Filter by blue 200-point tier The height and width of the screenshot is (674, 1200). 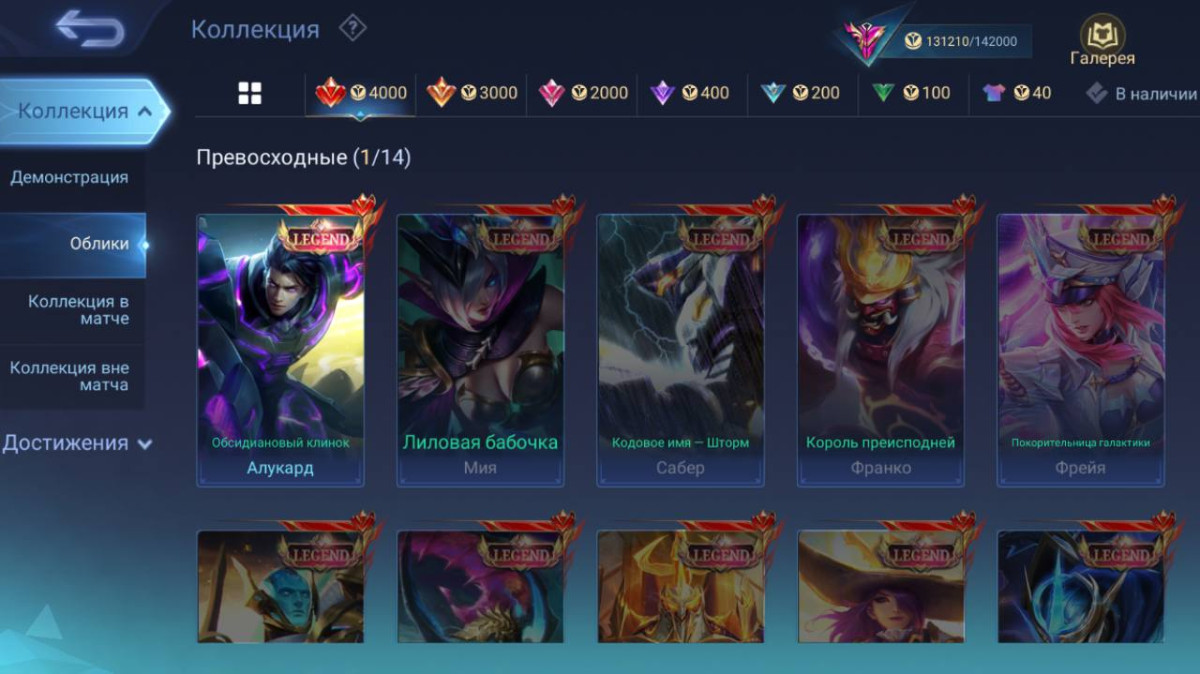point(800,94)
